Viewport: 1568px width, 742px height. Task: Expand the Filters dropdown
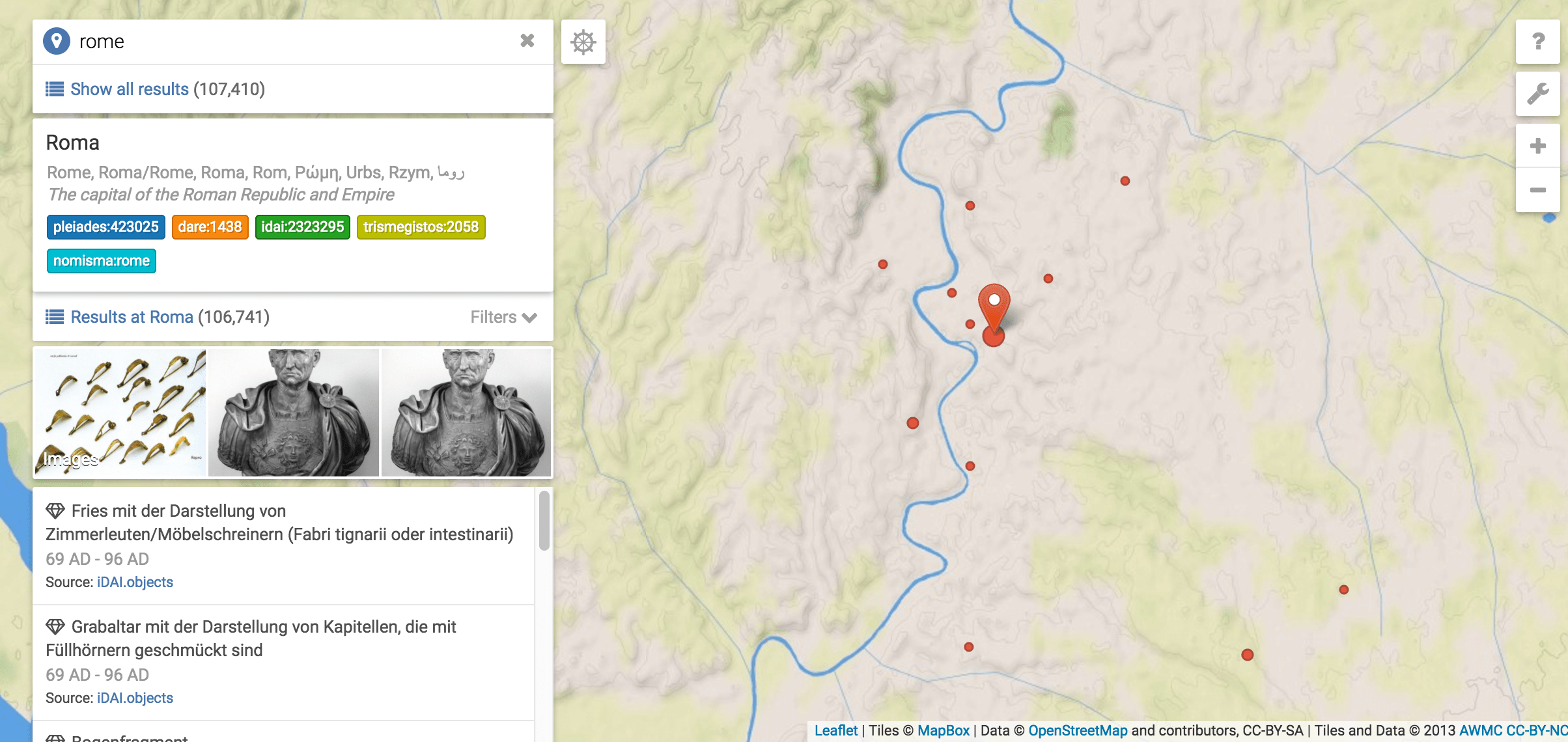(503, 317)
